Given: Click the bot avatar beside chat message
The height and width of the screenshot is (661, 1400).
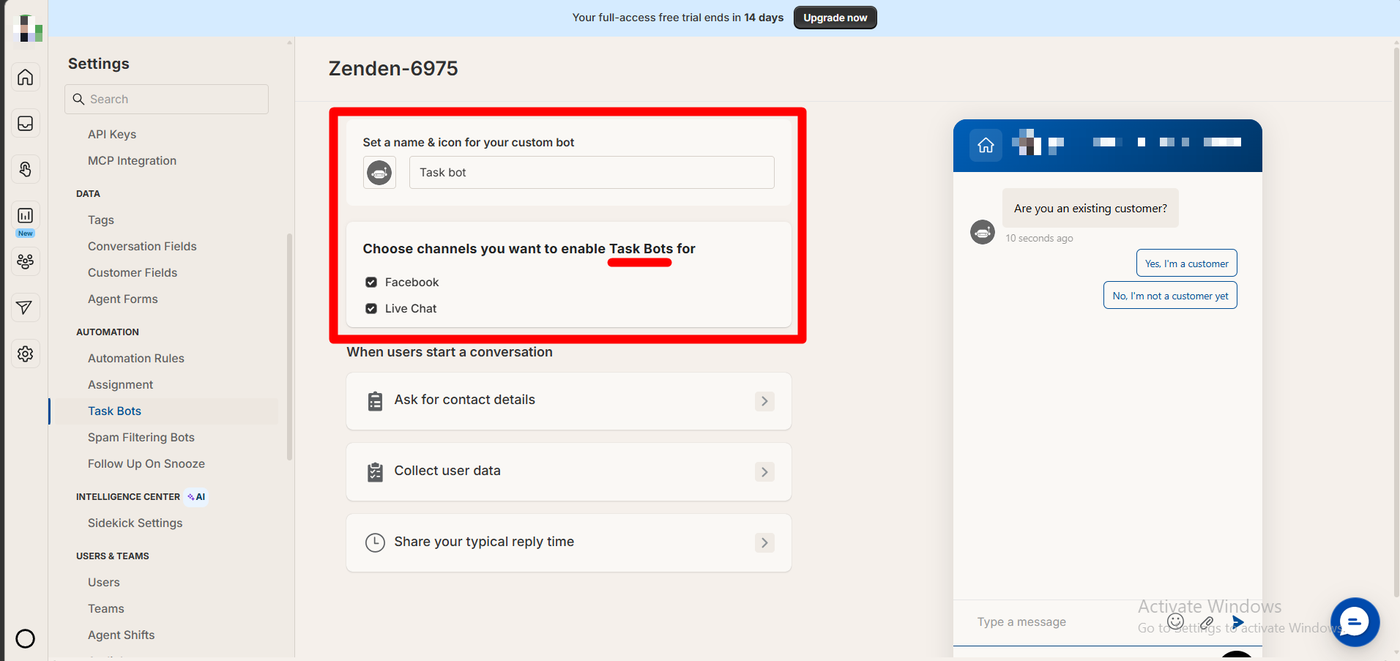Looking at the screenshot, I should coord(982,232).
